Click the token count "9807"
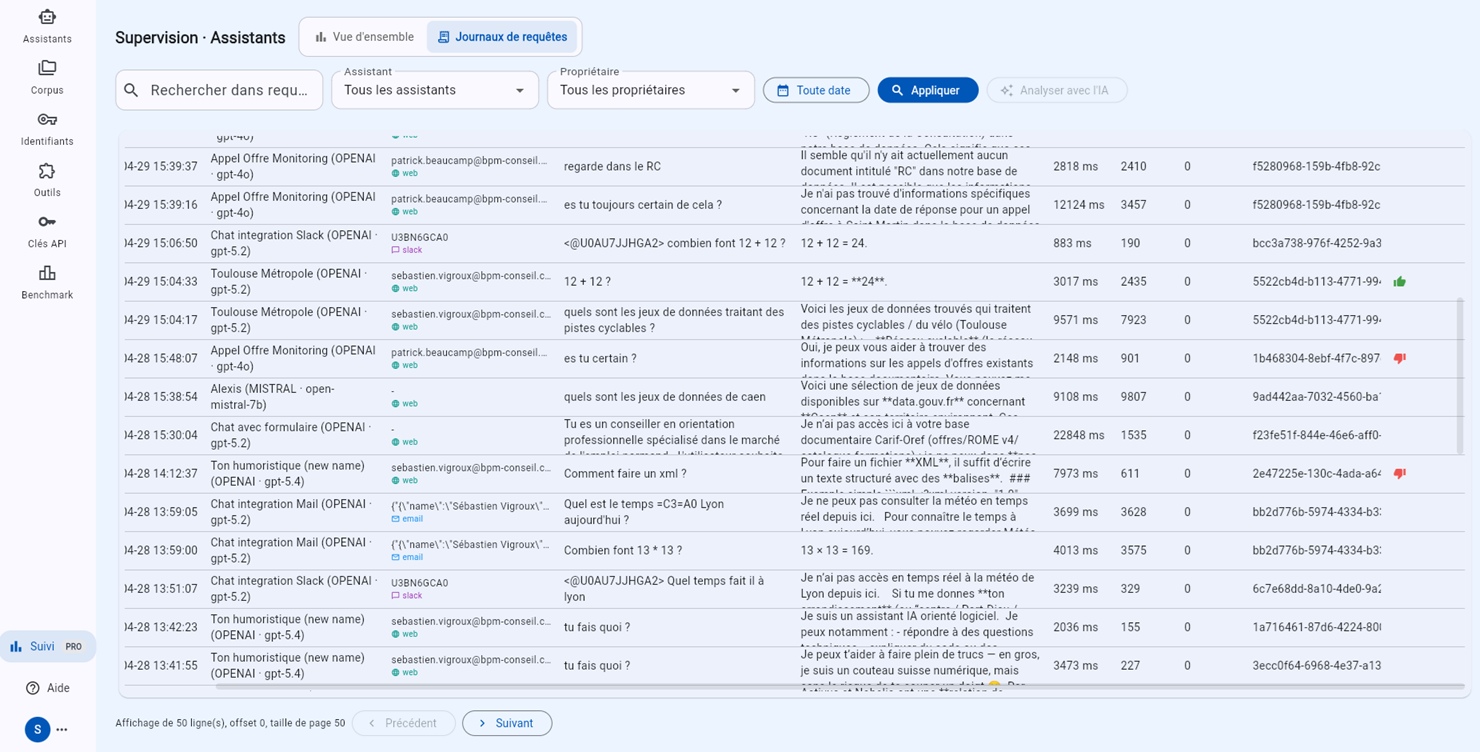This screenshot has height=752, width=1480. tap(1133, 397)
